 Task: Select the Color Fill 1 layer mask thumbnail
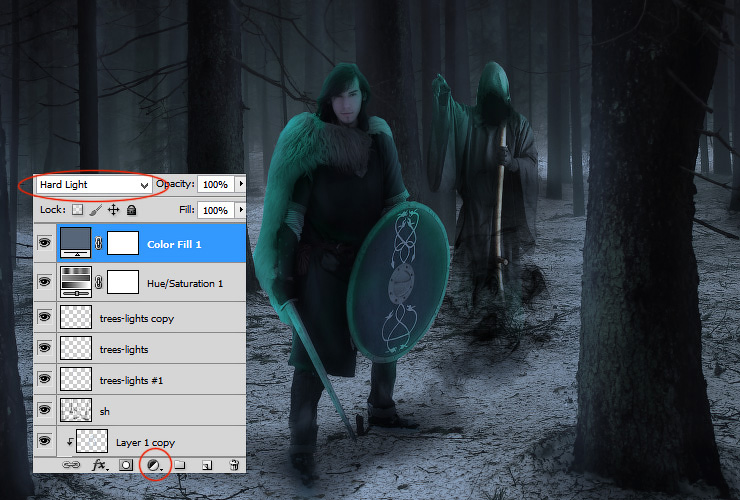click(x=123, y=243)
